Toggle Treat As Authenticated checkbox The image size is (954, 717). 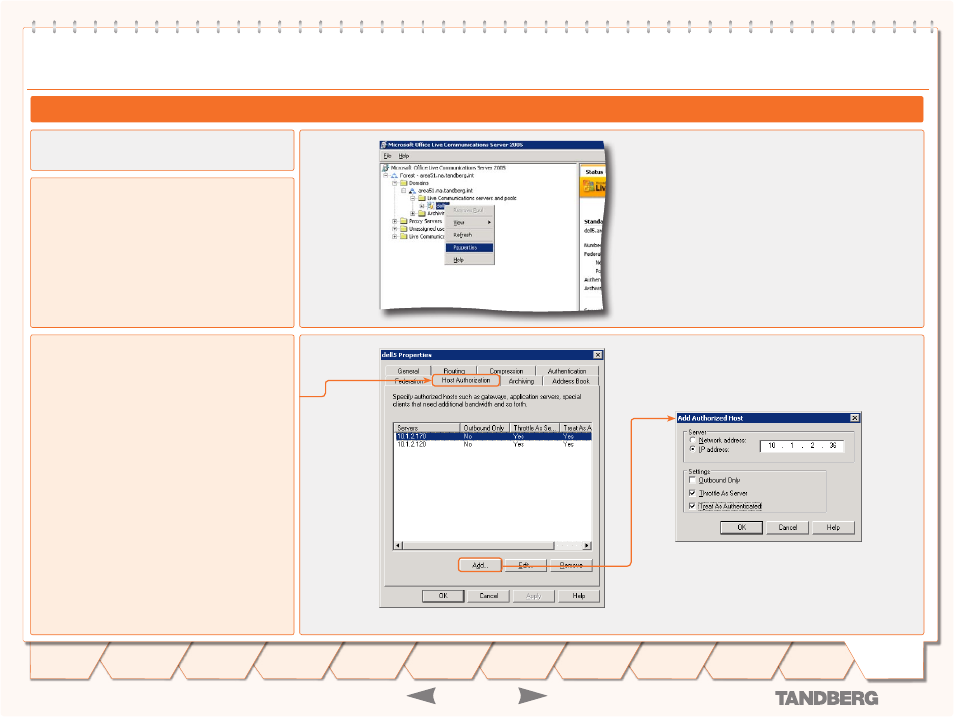coord(692,506)
